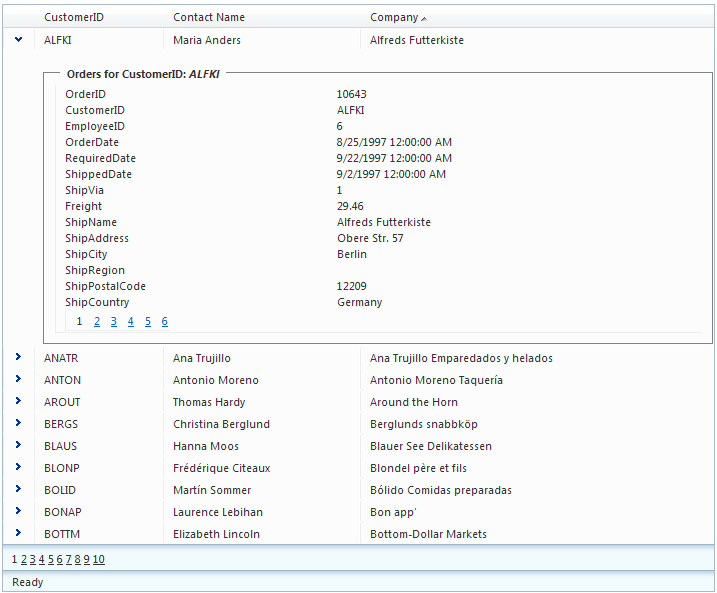Open customer grid page 6

[x=59, y=559]
